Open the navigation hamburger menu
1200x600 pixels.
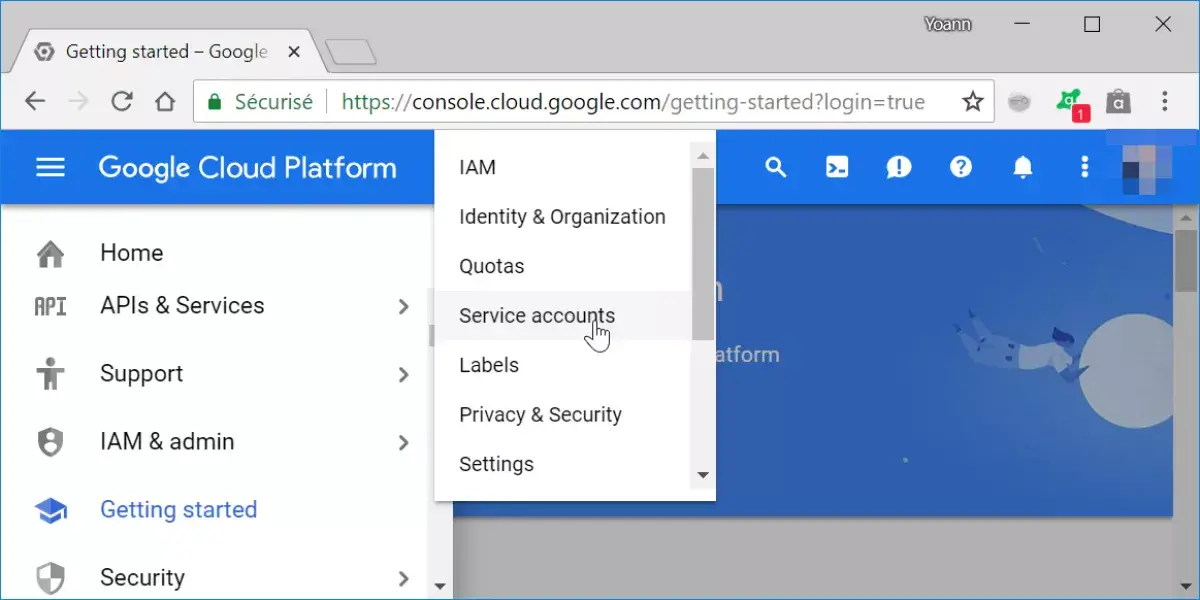pos(50,167)
